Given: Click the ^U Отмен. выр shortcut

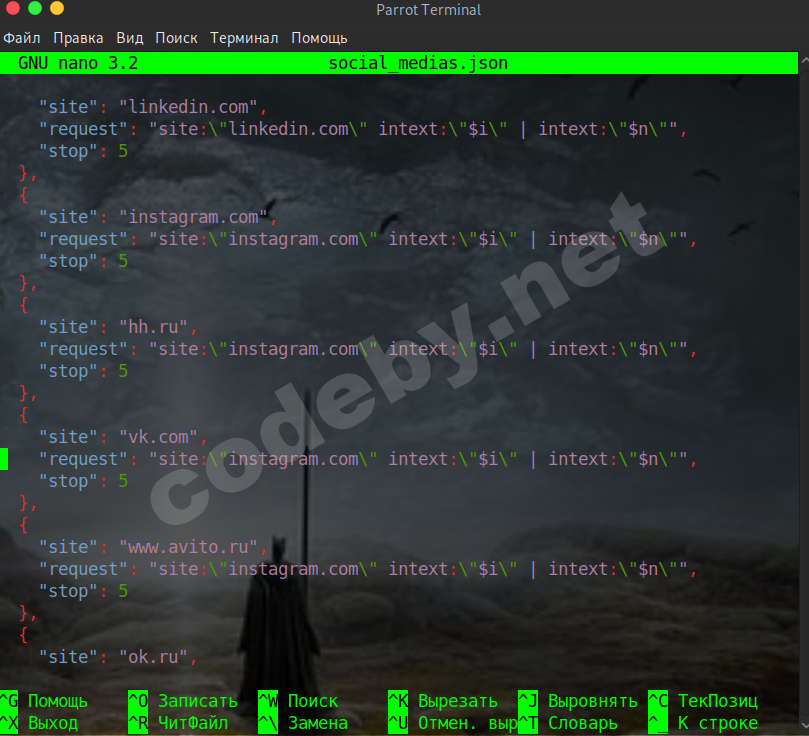Looking at the screenshot, I should point(452,723).
